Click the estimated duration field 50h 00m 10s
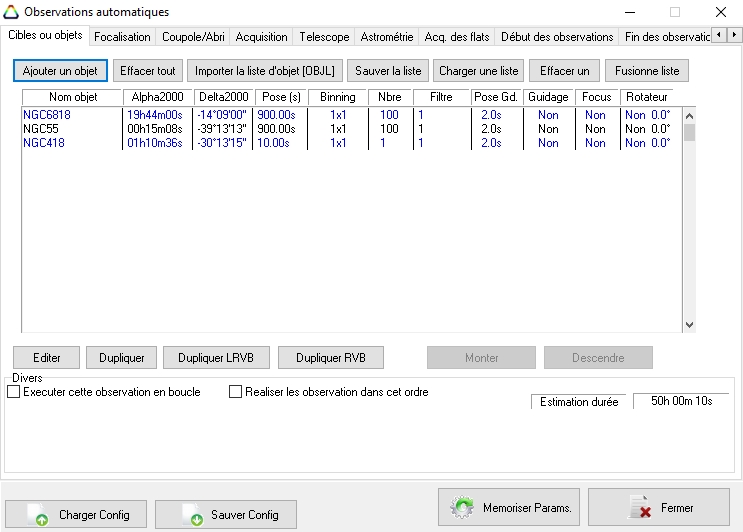 (681, 401)
